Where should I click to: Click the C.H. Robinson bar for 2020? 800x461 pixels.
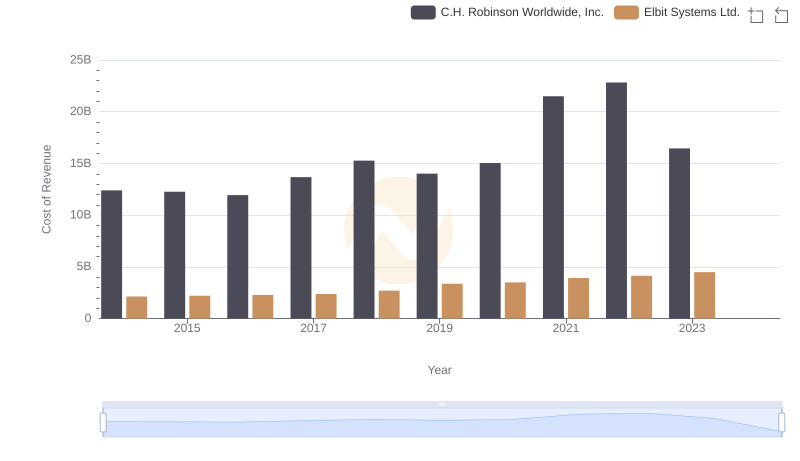pos(490,241)
